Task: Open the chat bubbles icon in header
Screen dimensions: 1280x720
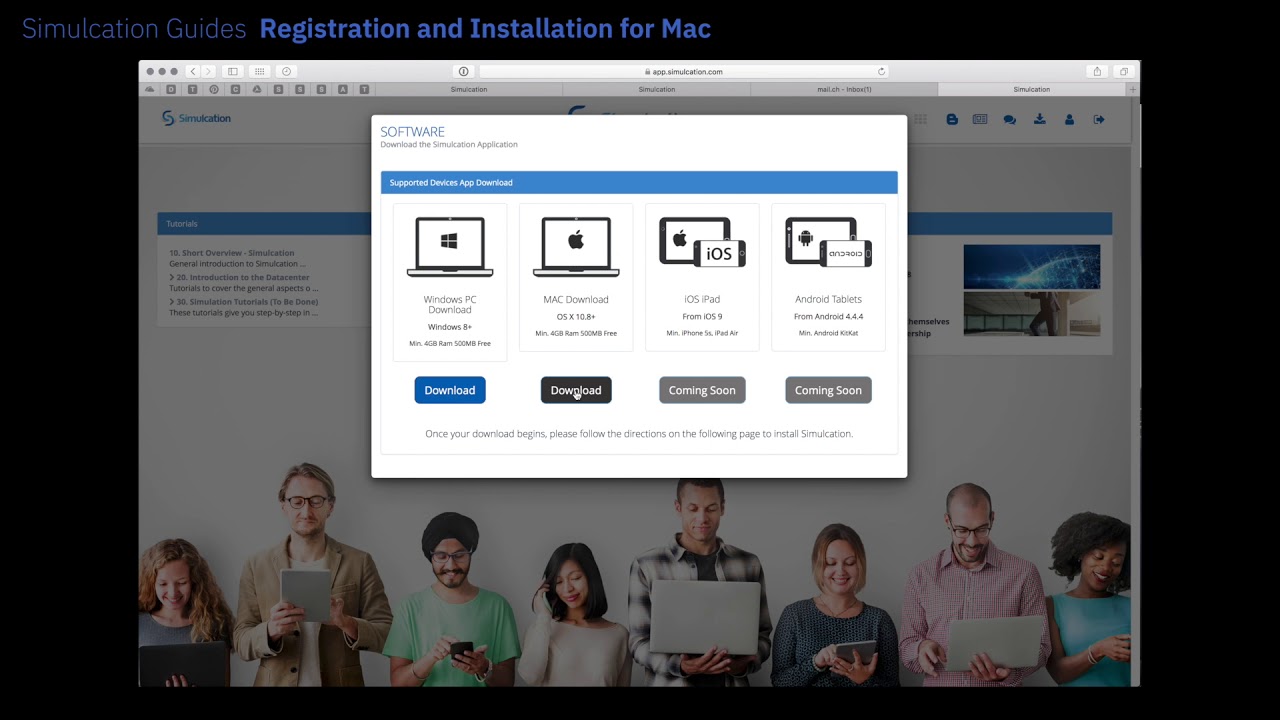Action: 1010,119
